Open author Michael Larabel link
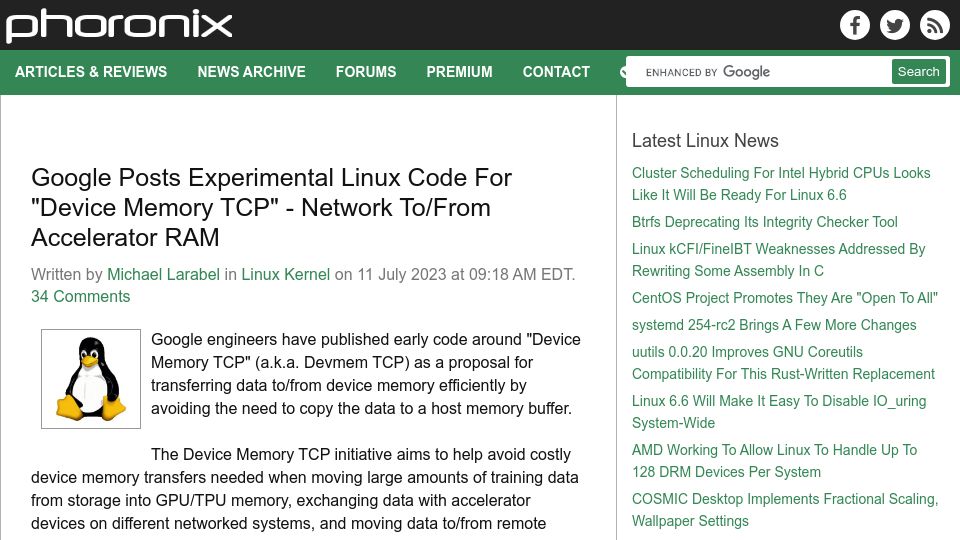Screen dimensions: 960x540 [163, 274]
